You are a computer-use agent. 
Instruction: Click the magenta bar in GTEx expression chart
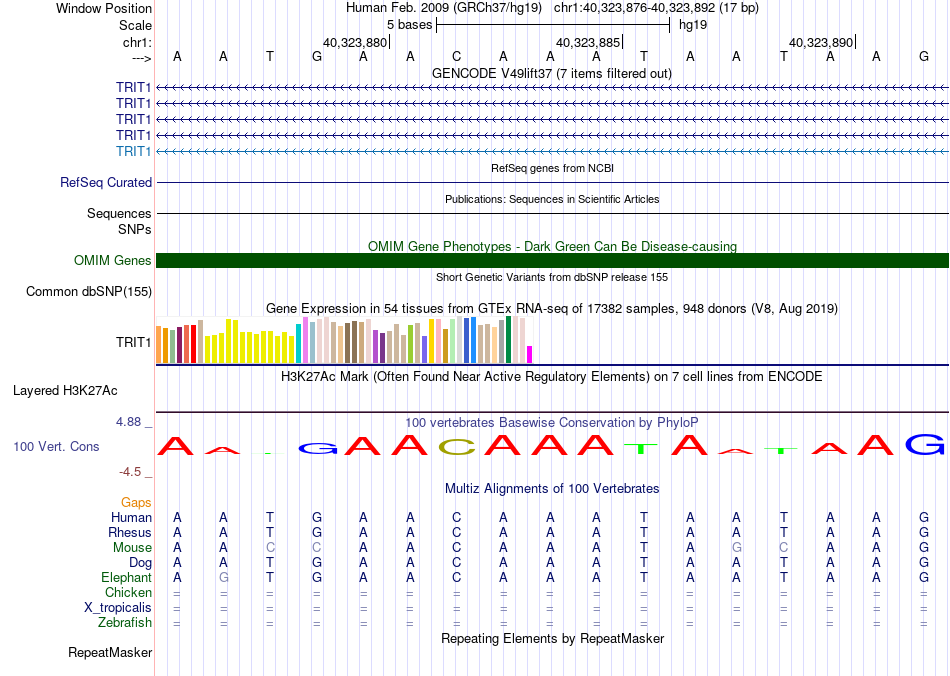pos(530,354)
